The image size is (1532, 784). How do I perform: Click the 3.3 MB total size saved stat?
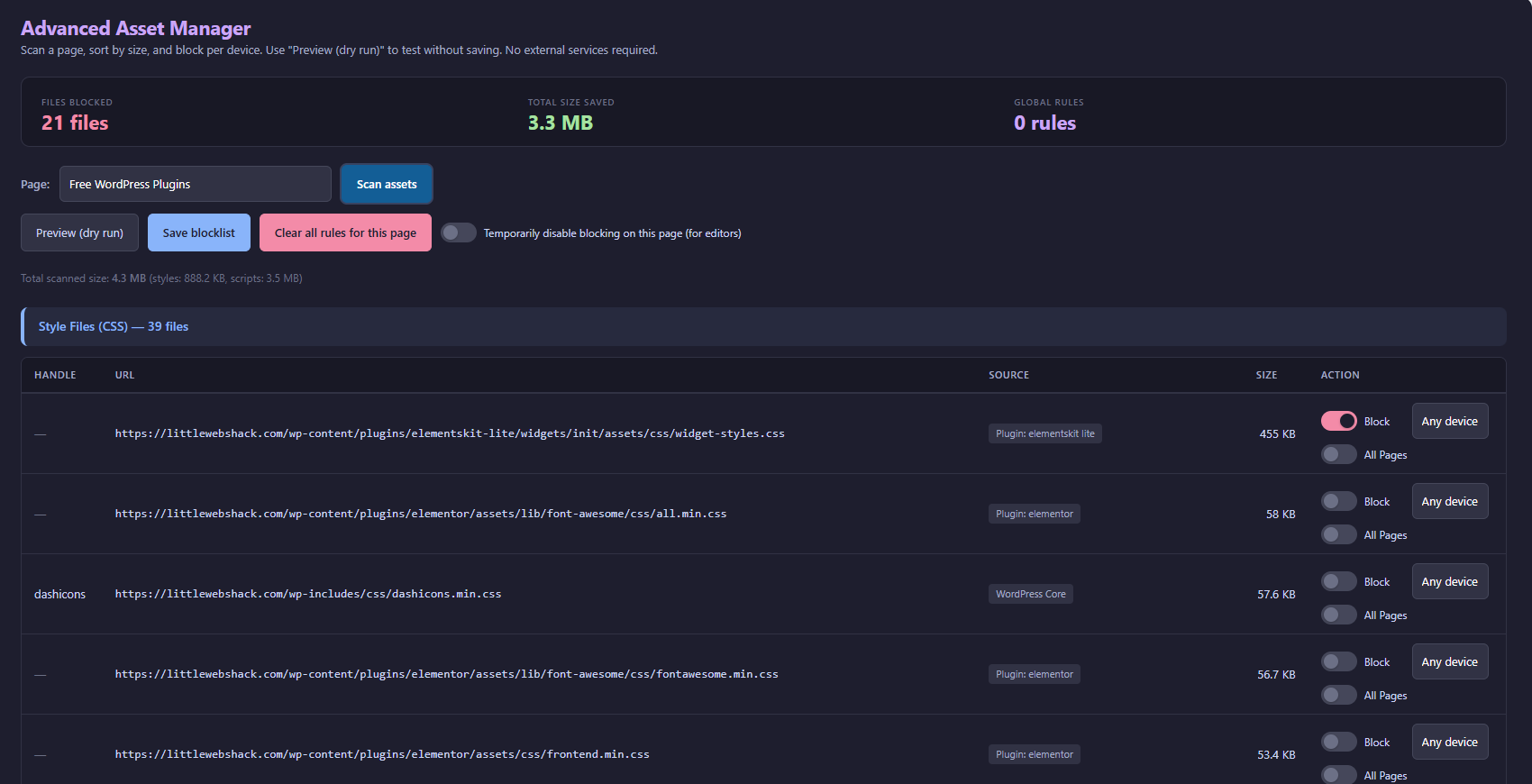[x=561, y=123]
